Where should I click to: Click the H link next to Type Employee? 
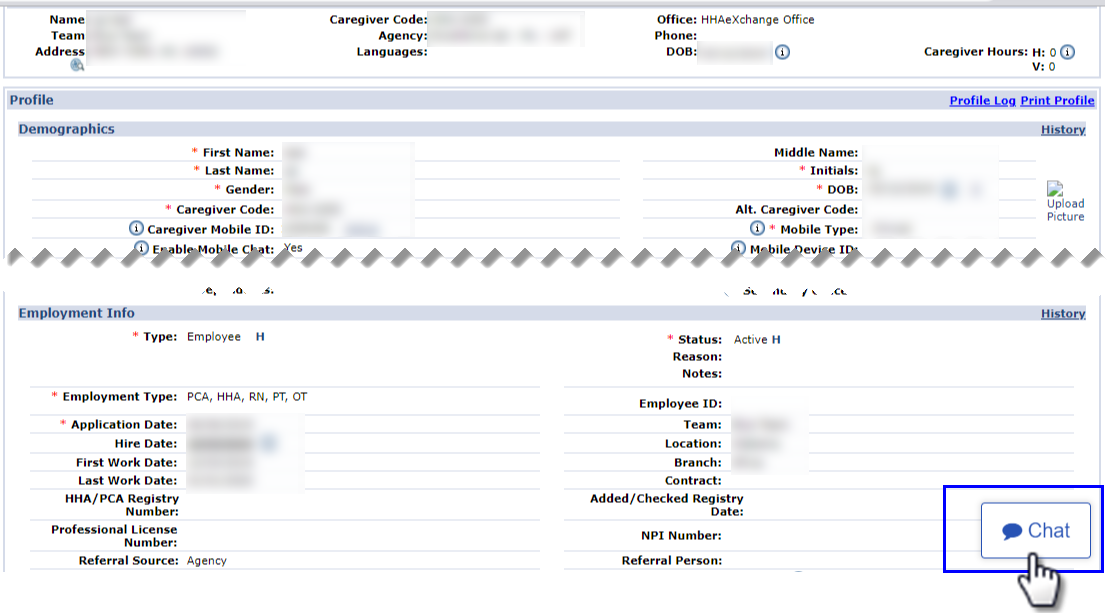click(260, 337)
